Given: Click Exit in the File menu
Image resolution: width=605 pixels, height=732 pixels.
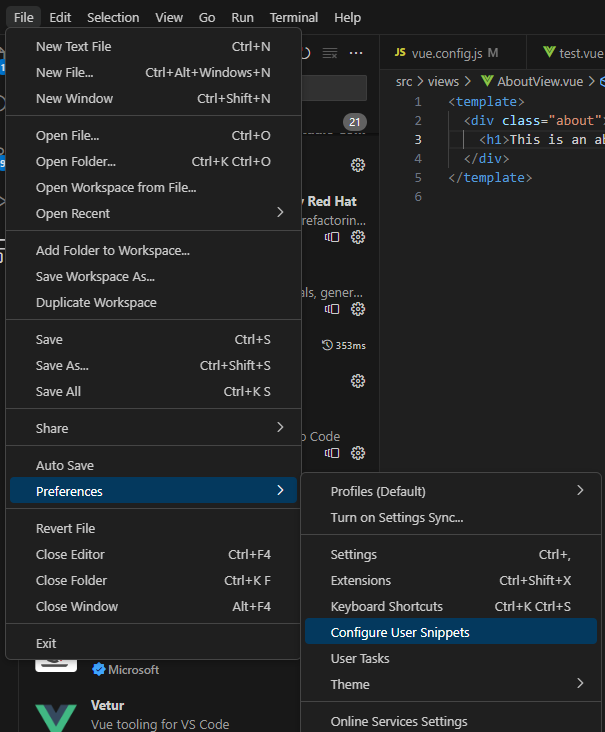Looking at the screenshot, I should 153,643.
